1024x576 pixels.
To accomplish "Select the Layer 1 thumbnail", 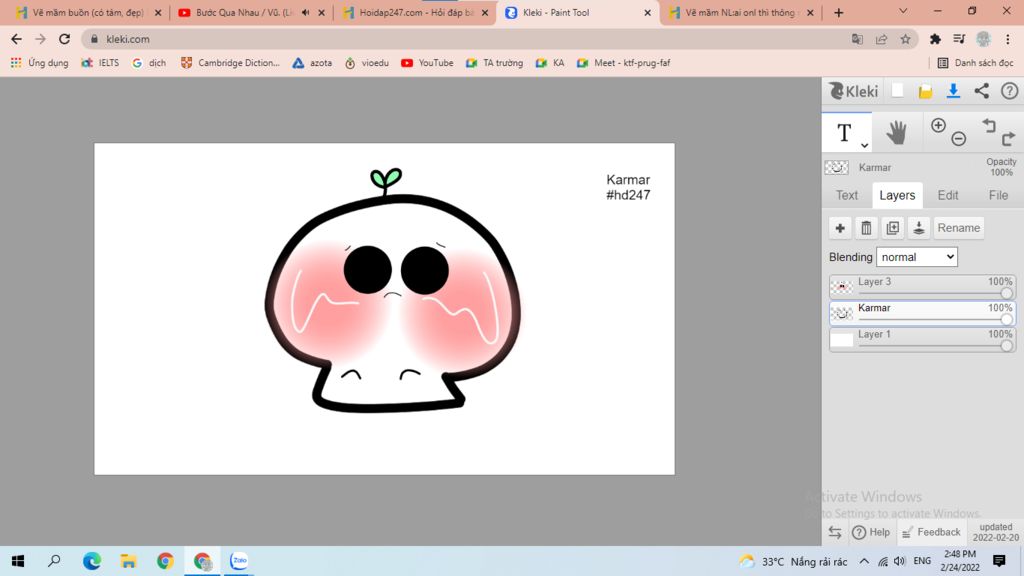I will (x=842, y=339).
